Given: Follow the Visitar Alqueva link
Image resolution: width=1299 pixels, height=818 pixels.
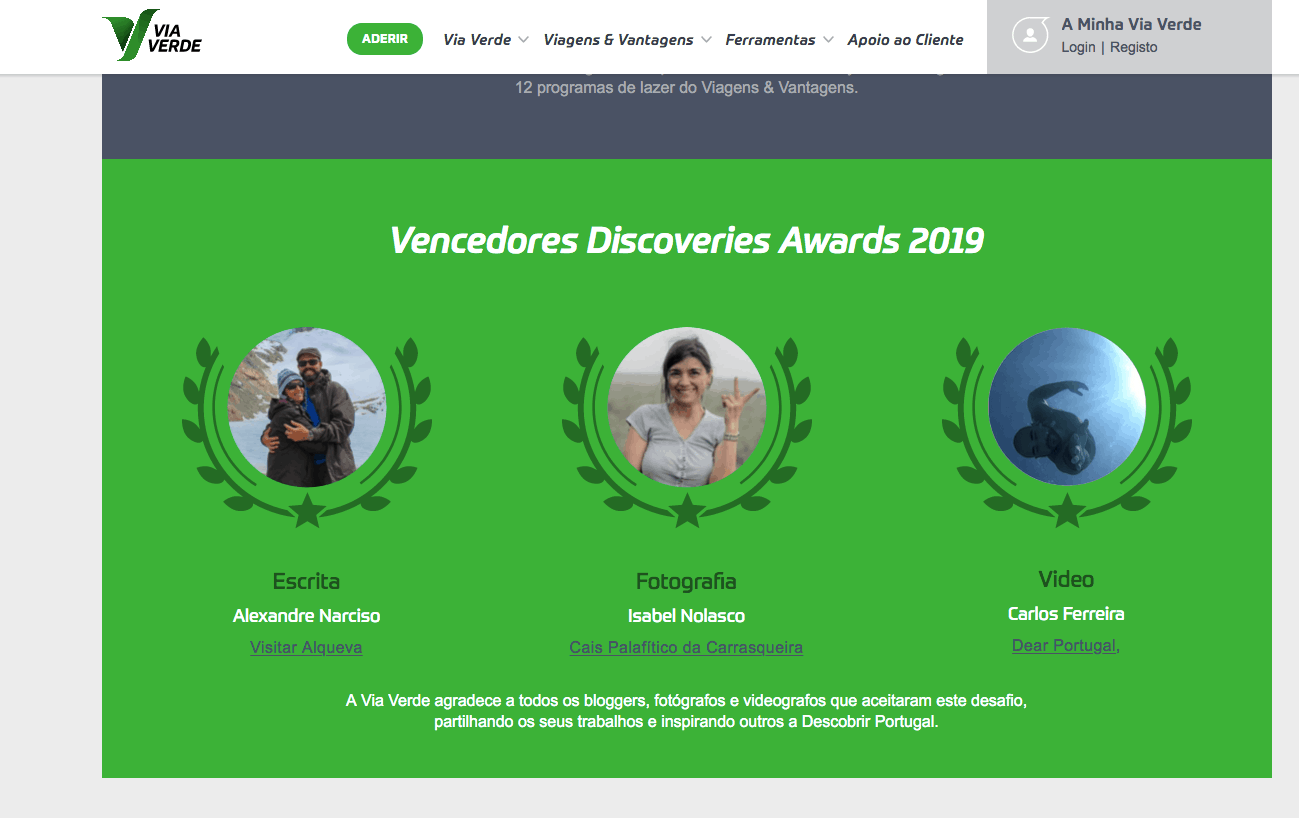Looking at the screenshot, I should [306, 647].
